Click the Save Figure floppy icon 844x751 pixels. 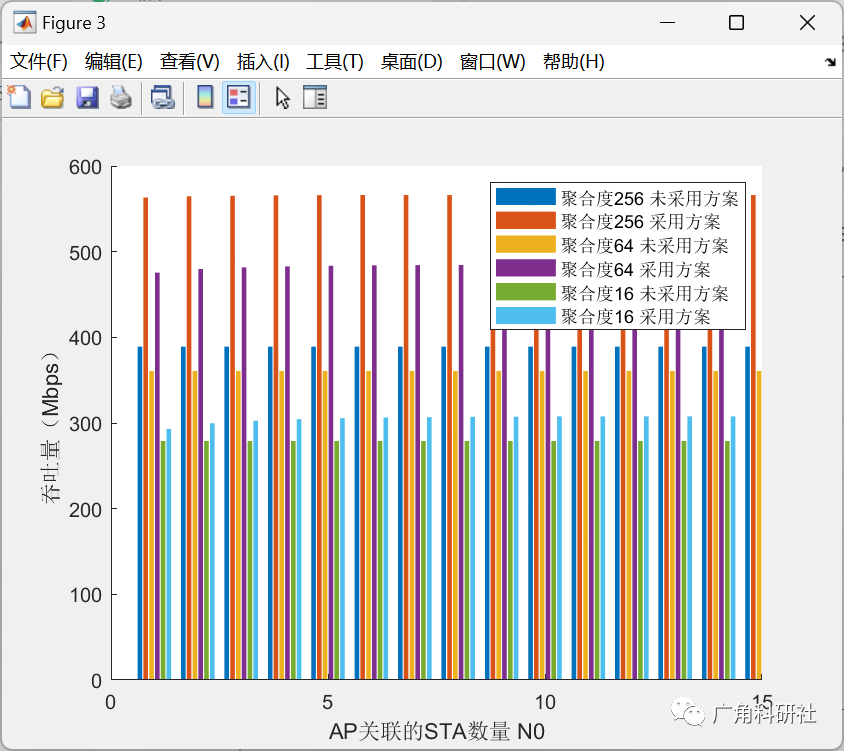click(x=87, y=98)
